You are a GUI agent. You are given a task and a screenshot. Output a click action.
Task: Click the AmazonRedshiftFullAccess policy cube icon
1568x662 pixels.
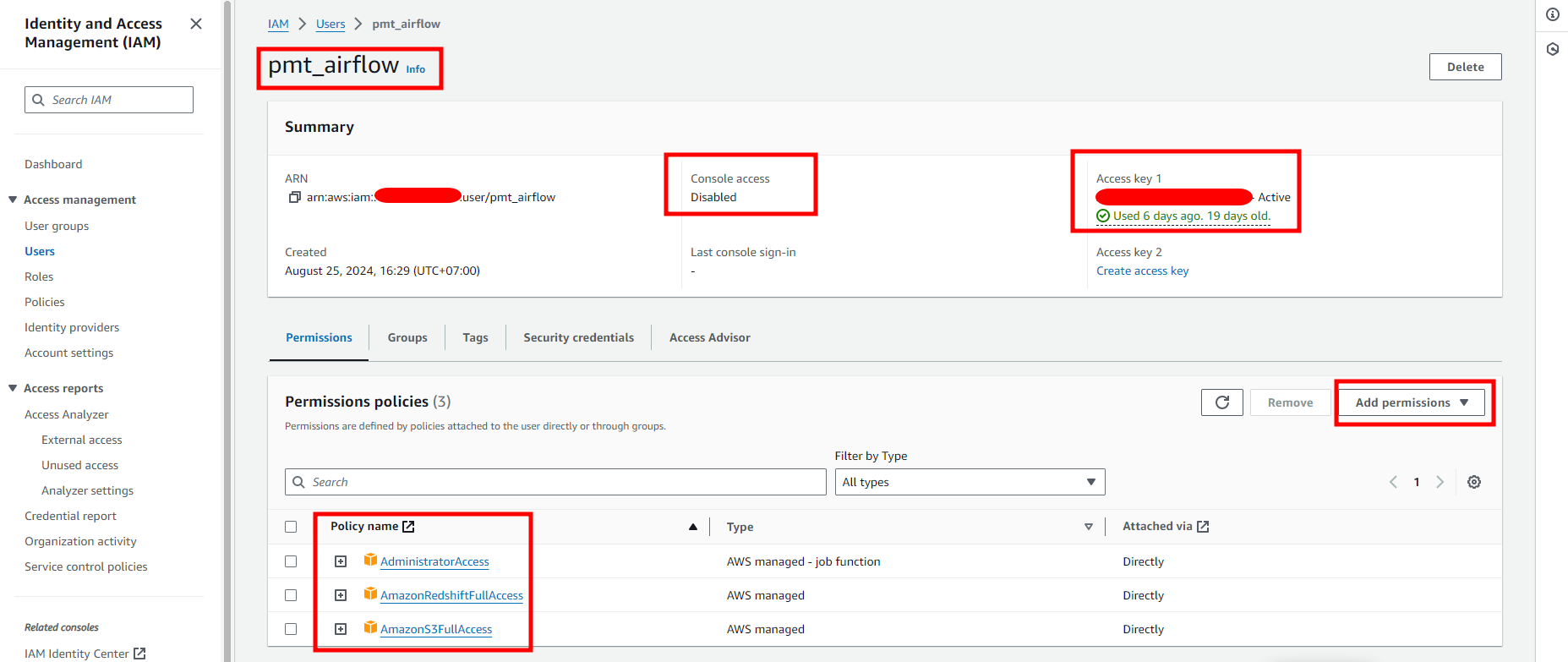pos(370,594)
